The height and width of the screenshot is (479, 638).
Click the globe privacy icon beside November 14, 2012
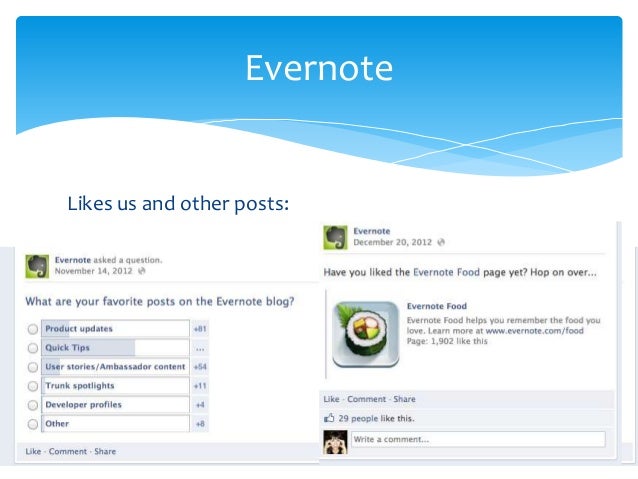[142, 271]
